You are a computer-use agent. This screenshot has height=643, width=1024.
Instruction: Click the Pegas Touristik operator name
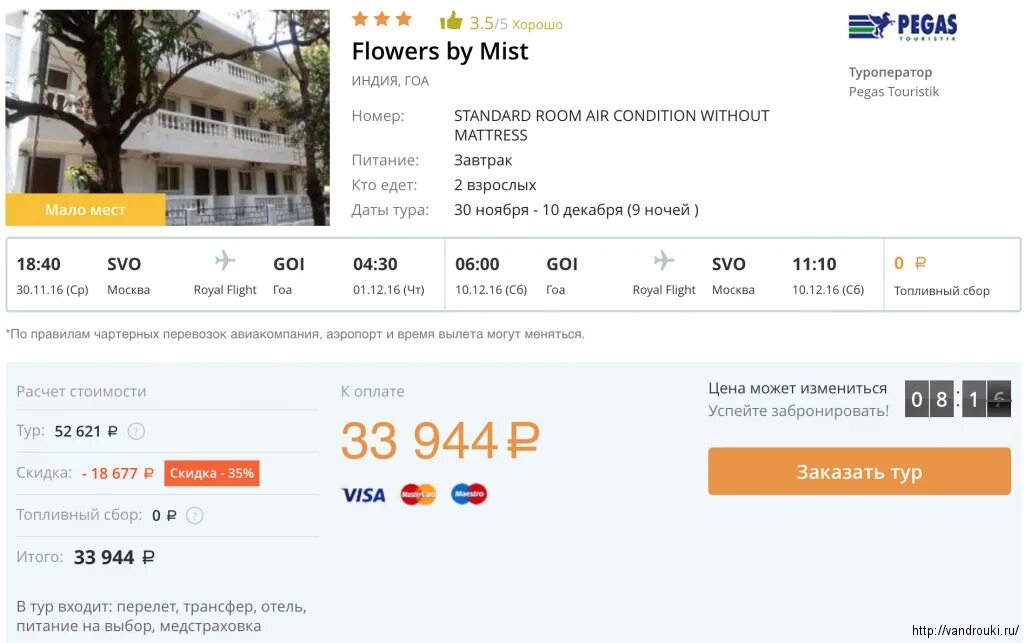[x=894, y=92]
